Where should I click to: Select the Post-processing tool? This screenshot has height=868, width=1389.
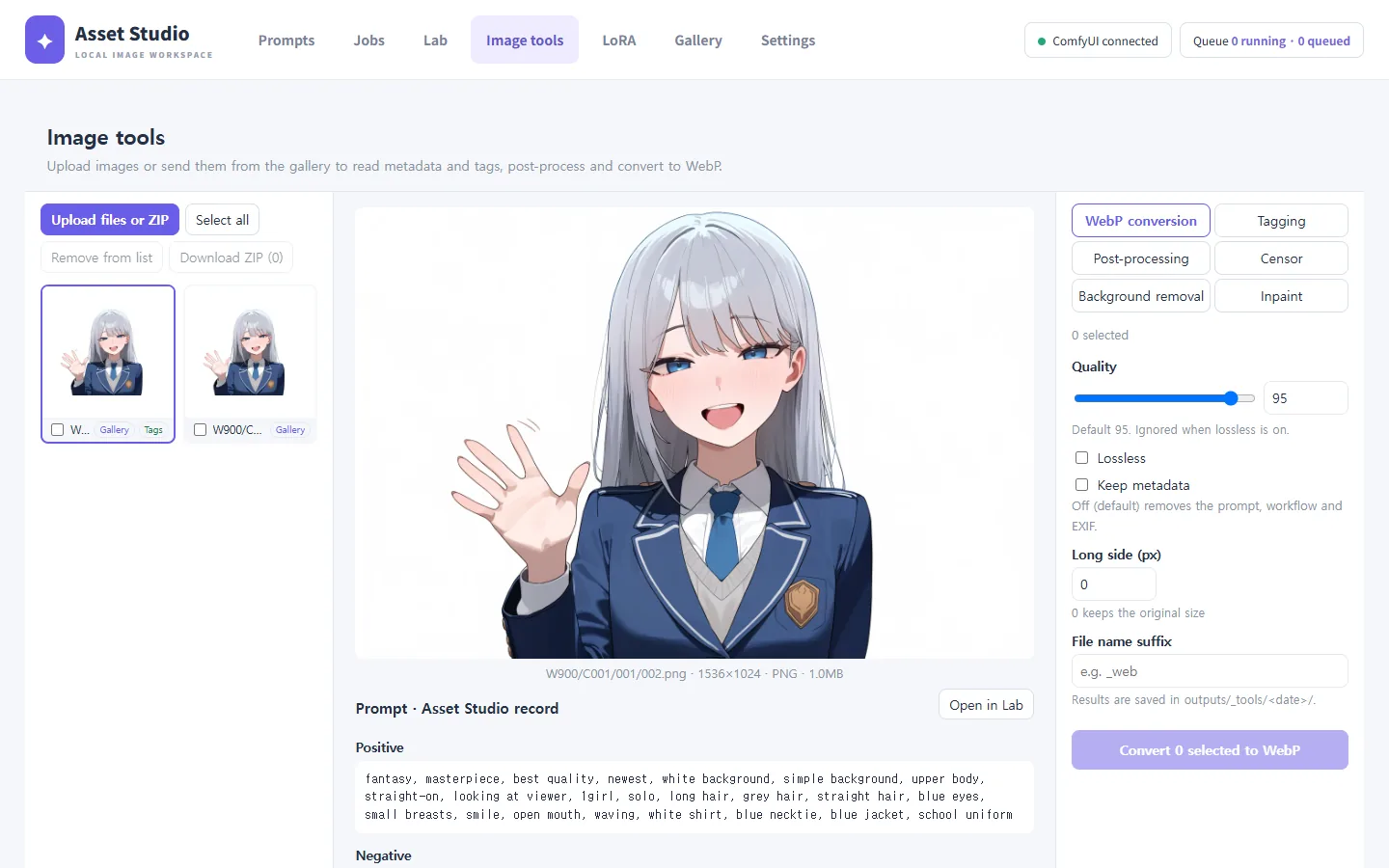click(x=1141, y=258)
